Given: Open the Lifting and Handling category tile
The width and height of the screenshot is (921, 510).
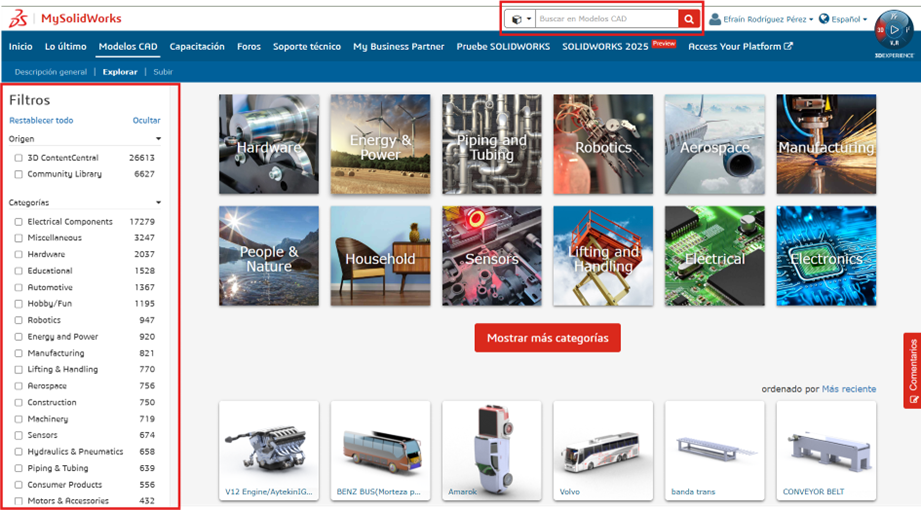Looking at the screenshot, I should tap(603, 256).
